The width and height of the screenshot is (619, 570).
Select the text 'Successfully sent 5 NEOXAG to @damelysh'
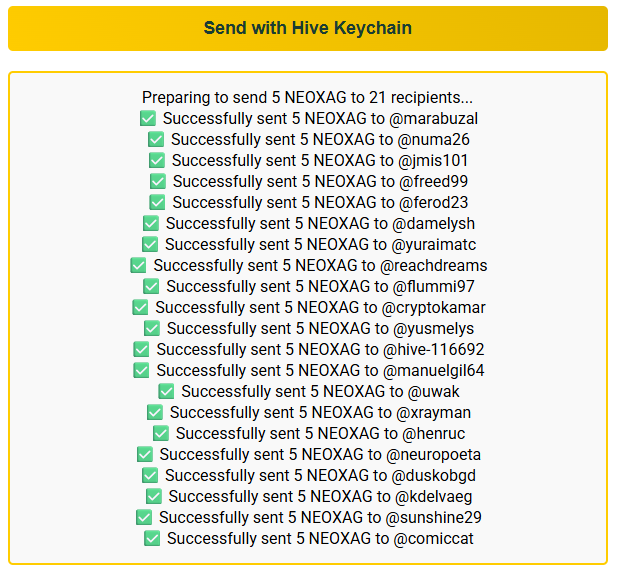coord(320,223)
